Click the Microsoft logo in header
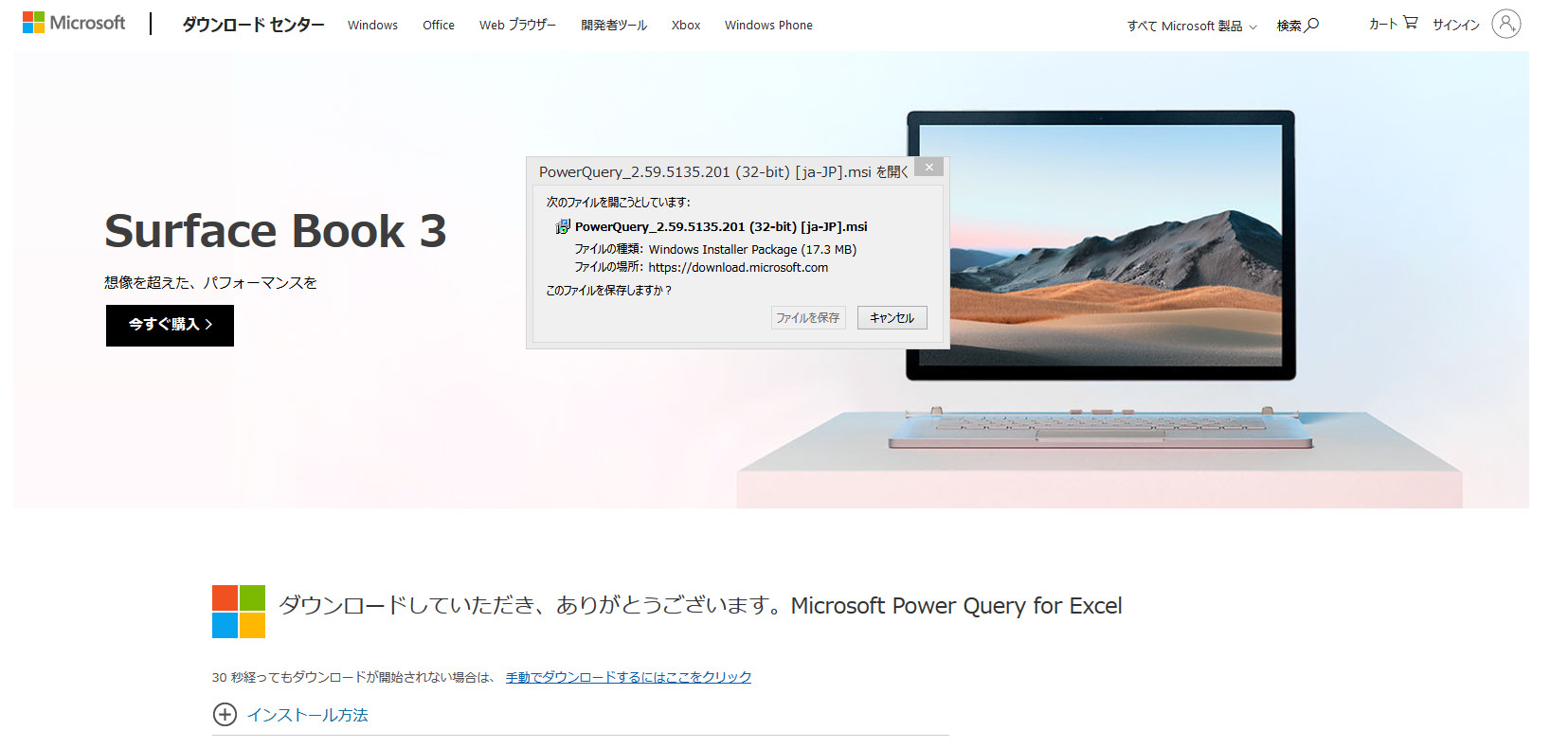The image size is (1568, 748). [74, 23]
